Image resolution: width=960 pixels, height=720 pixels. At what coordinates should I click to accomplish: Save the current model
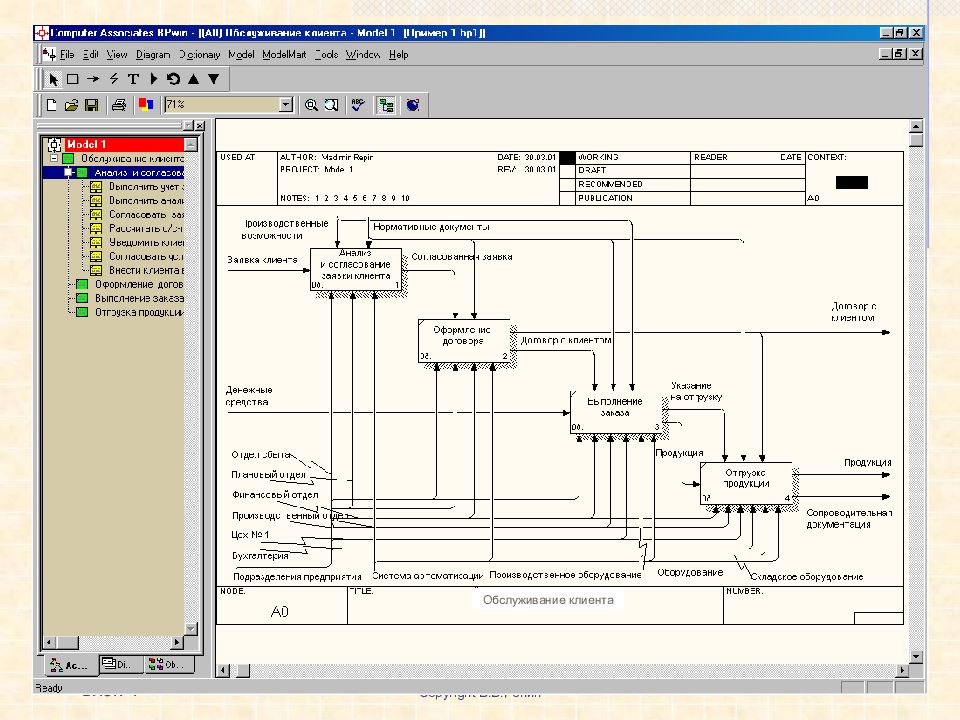pos(92,105)
